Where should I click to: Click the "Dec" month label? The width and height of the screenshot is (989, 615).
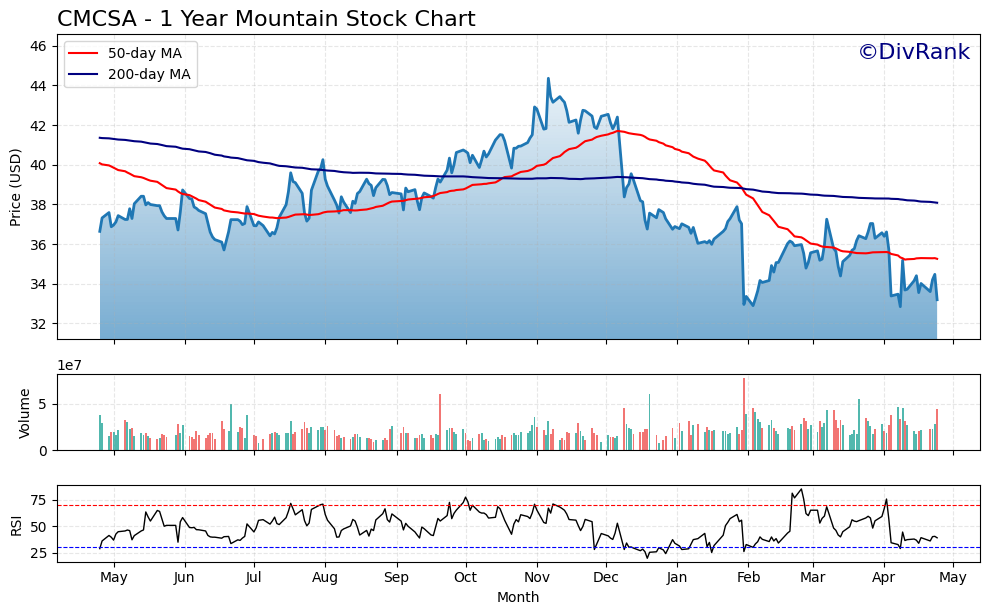[x=606, y=577]
